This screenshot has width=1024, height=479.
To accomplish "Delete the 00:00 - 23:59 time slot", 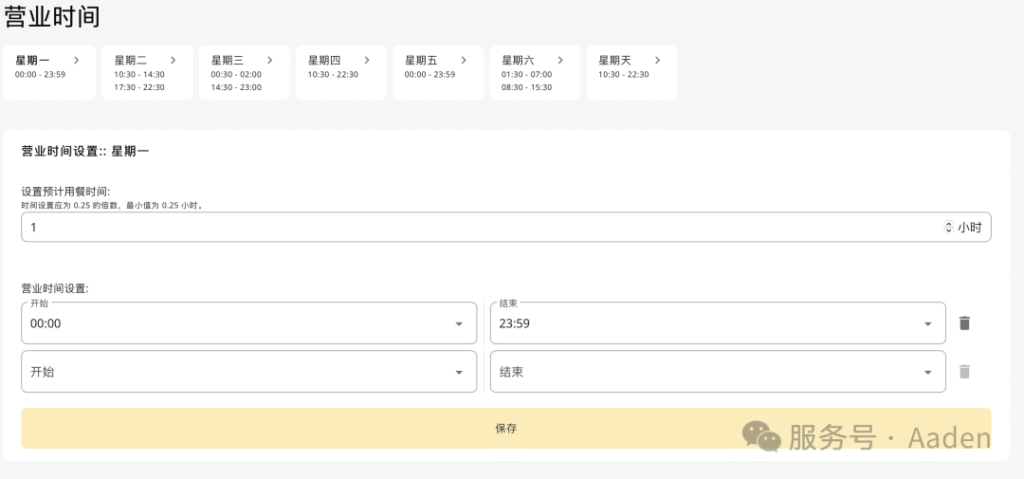I will 964,323.
